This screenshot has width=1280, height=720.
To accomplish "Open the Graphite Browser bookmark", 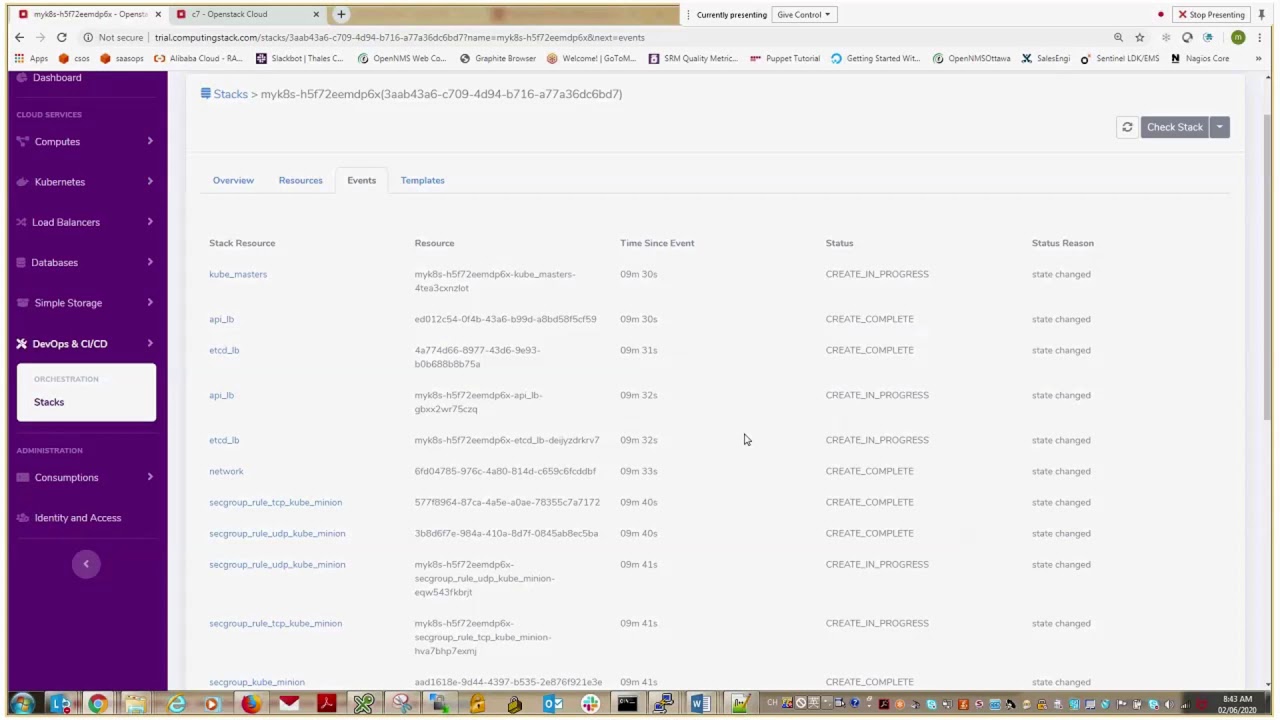I will click(x=498, y=58).
